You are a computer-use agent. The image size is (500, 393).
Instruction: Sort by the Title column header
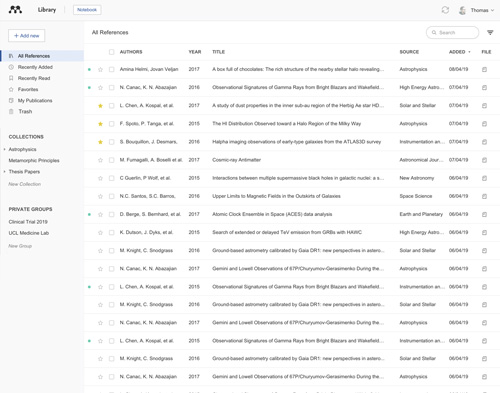218,52
